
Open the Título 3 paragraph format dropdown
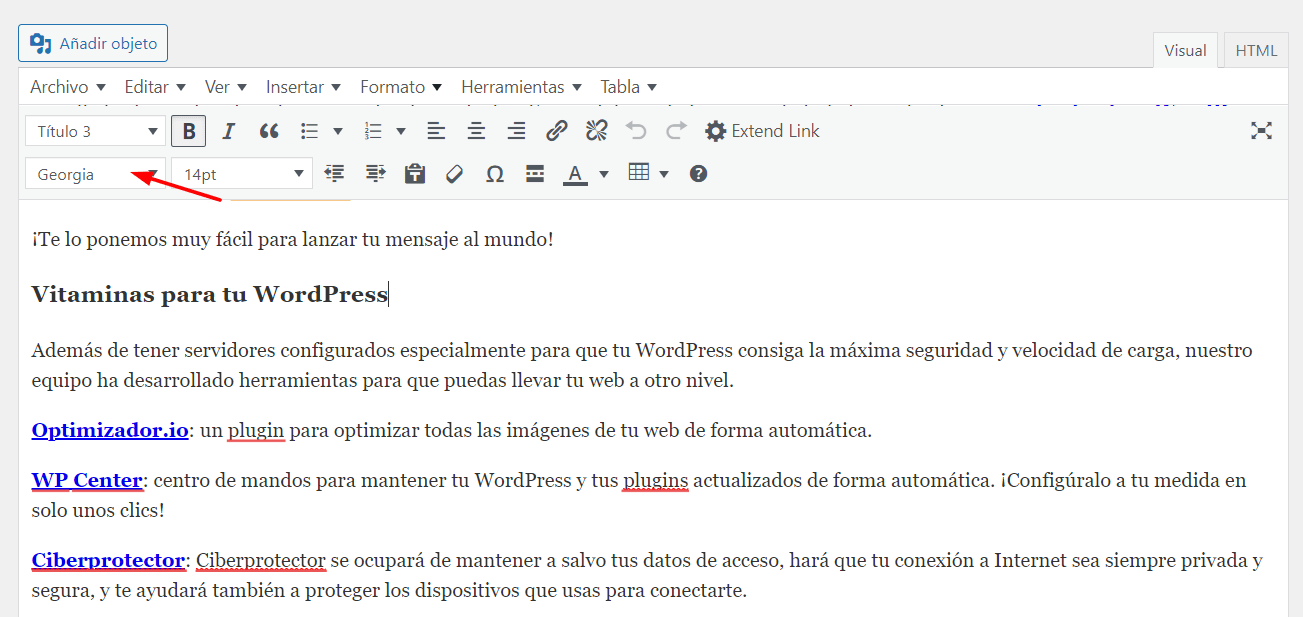tap(95, 131)
